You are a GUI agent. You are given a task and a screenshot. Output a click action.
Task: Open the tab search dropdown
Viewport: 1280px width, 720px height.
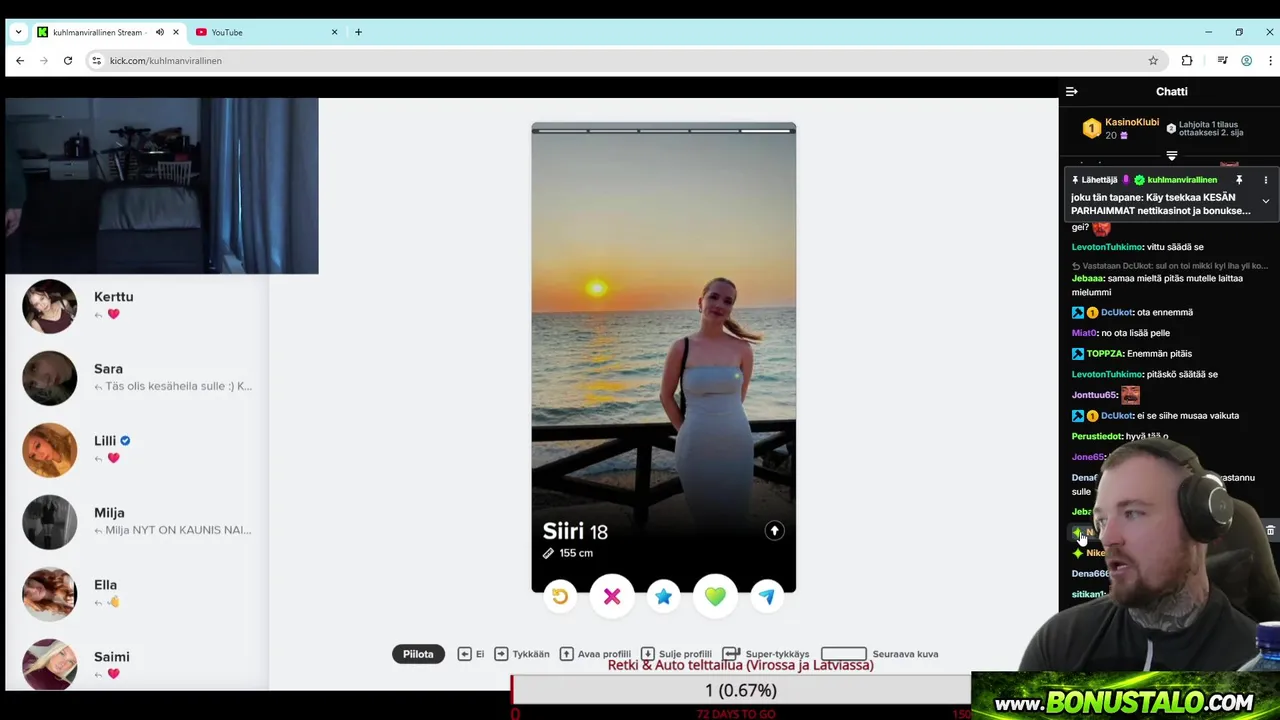(18, 32)
